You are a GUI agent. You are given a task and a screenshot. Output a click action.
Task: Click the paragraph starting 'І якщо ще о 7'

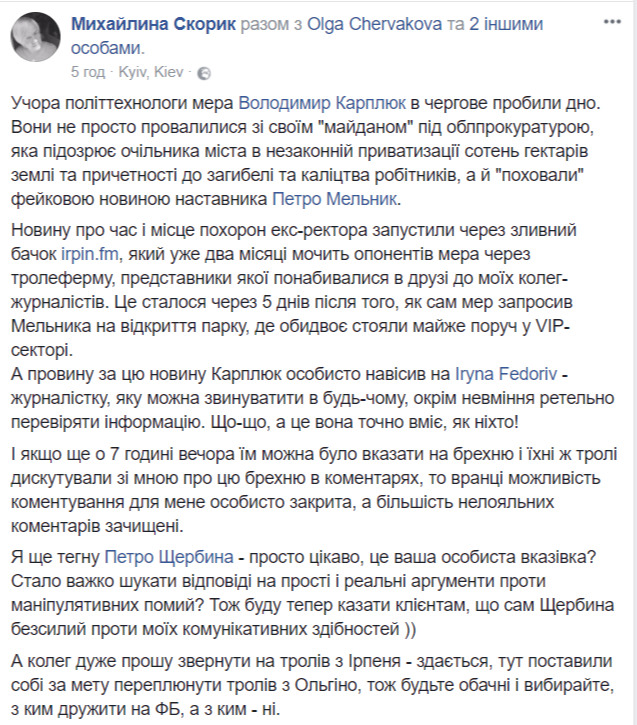314,490
